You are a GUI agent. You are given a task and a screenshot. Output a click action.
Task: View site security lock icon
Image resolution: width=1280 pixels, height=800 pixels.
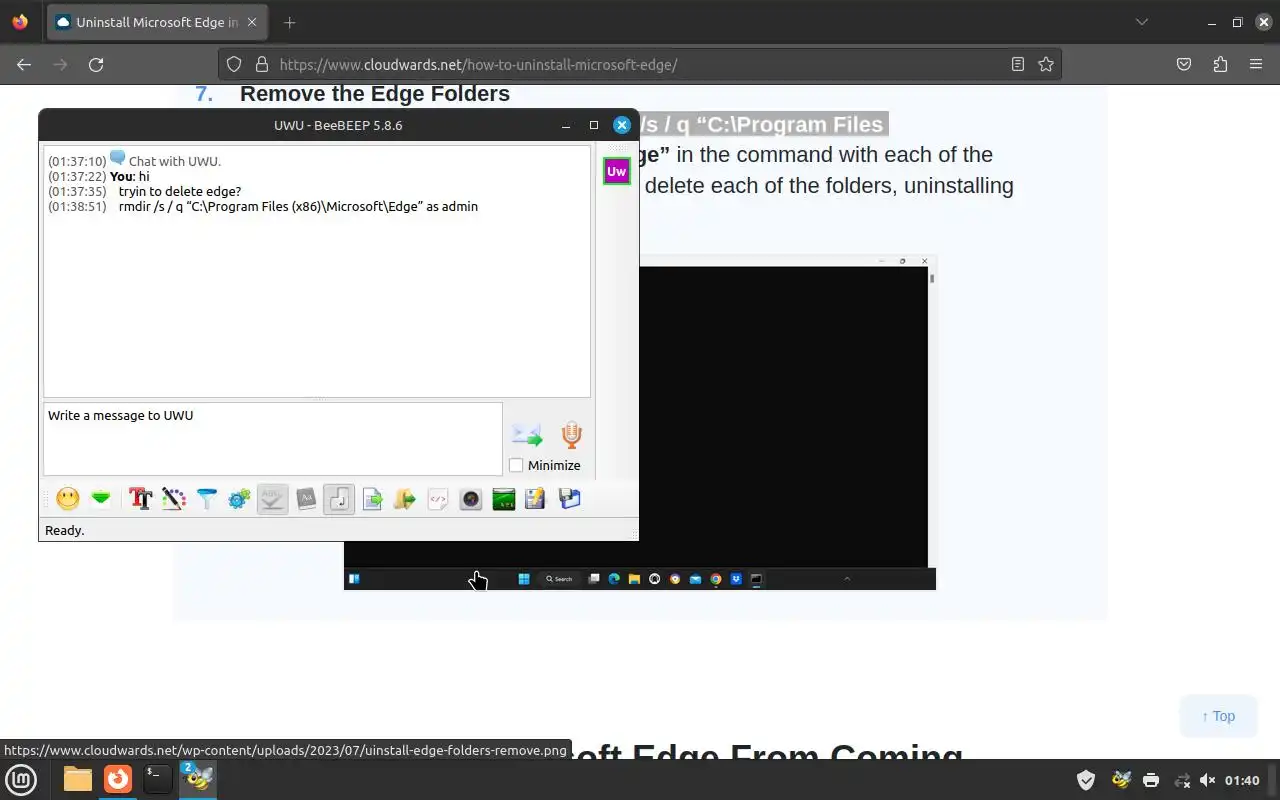point(262,64)
